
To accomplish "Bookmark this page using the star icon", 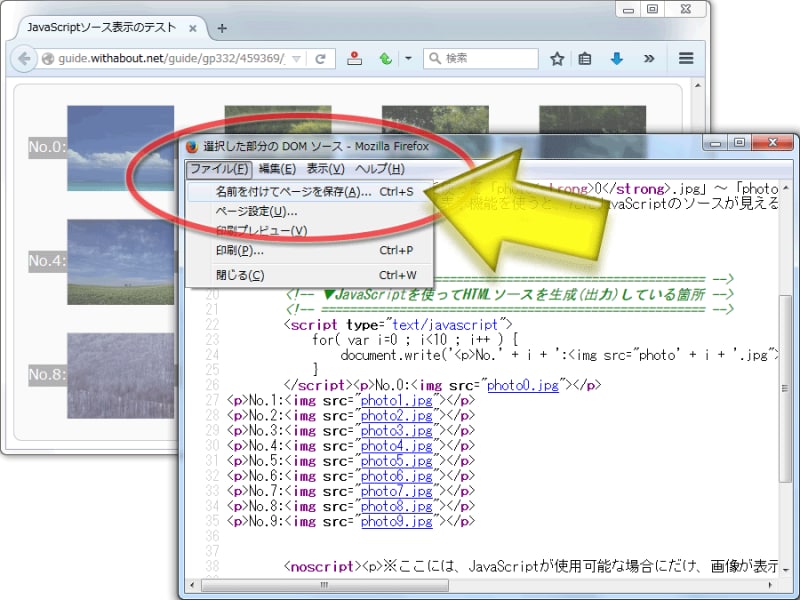I will point(557,58).
